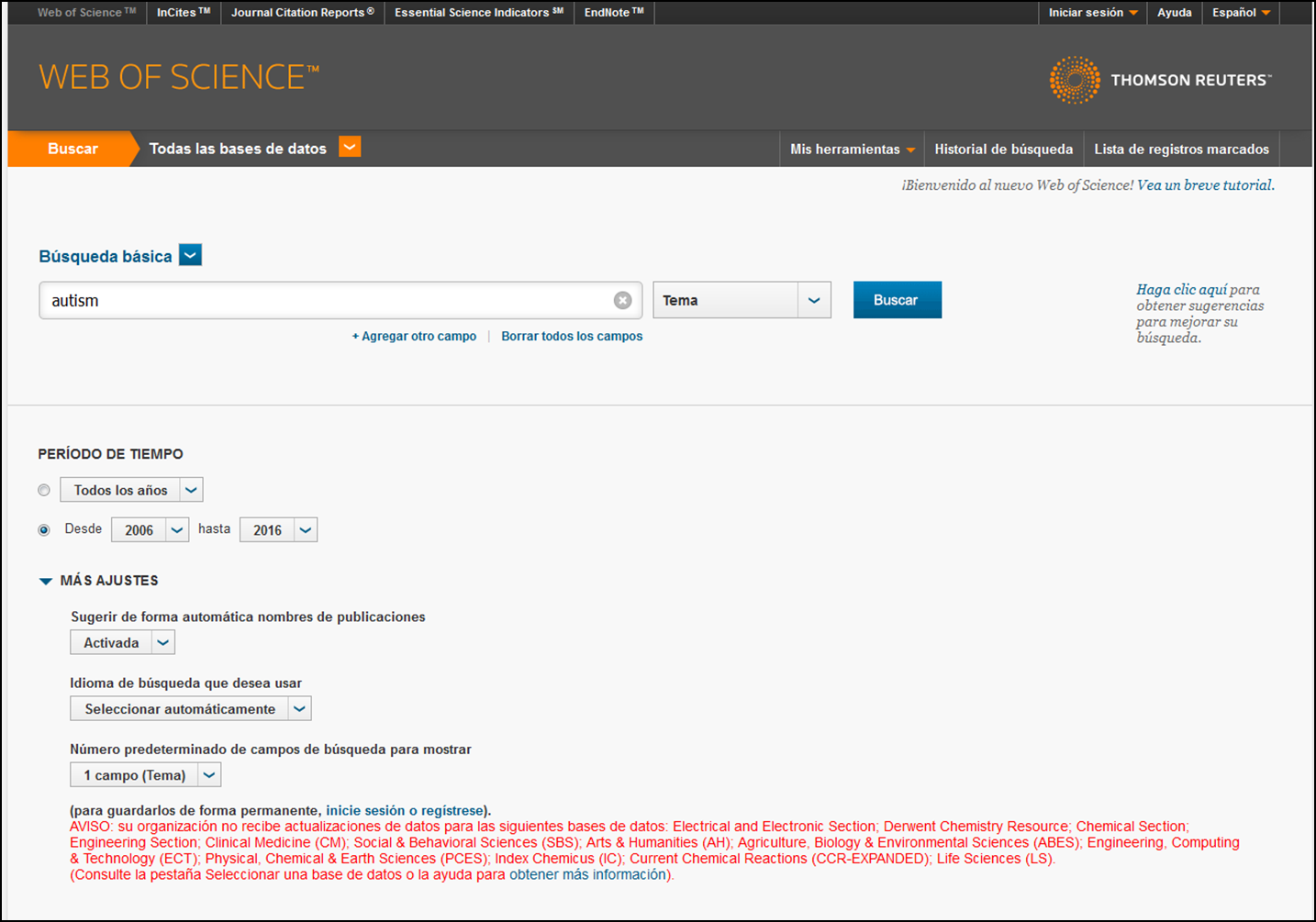Click Haga clic aquí suggestions link

1181,290
